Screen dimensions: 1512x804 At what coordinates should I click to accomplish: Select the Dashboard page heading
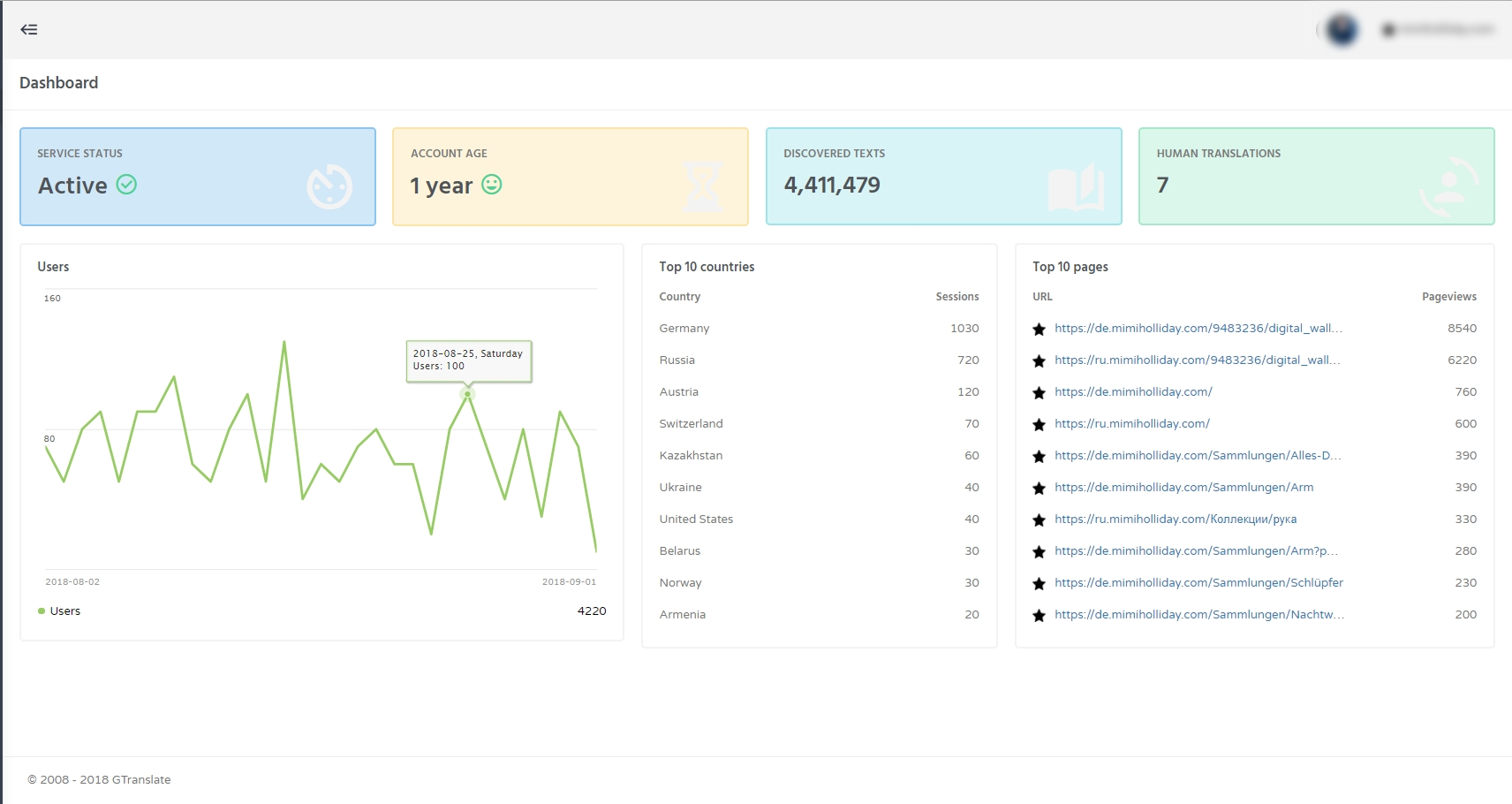[58, 82]
